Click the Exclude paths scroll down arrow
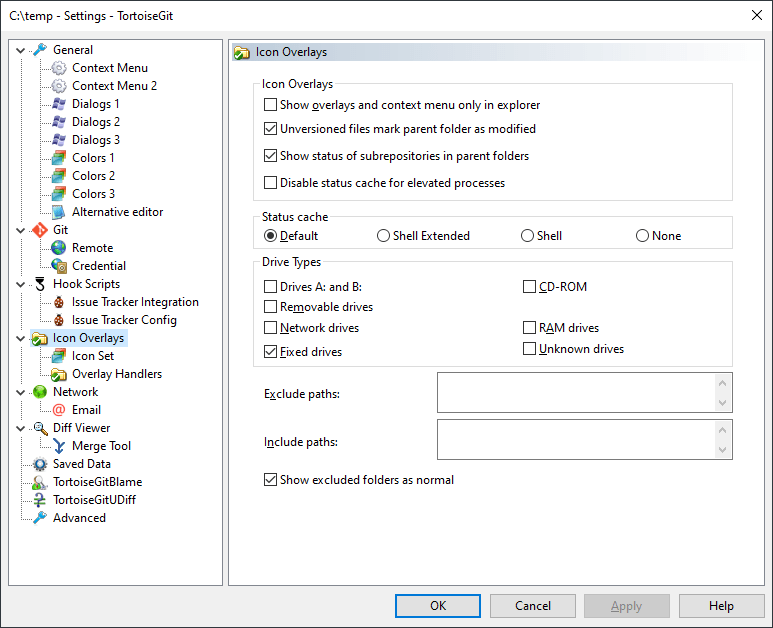 click(x=723, y=403)
